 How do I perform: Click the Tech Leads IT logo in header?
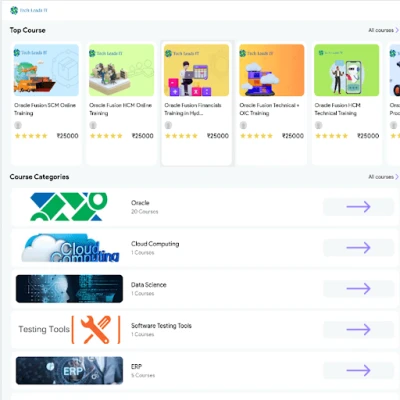click(x=29, y=10)
